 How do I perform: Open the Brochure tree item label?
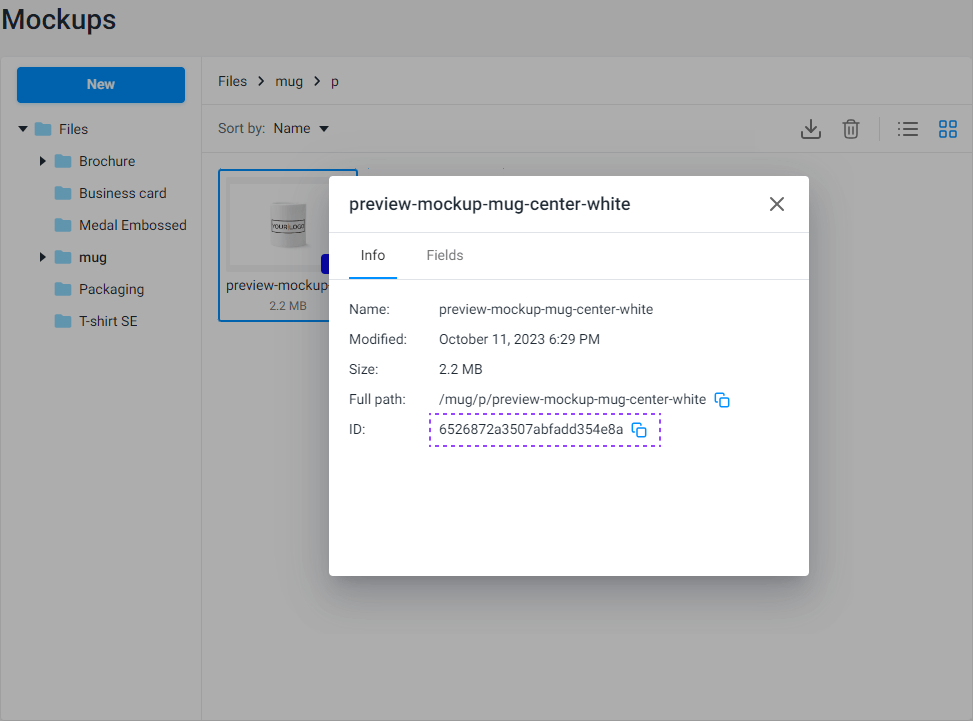pyautogui.click(x=107, y=161)
